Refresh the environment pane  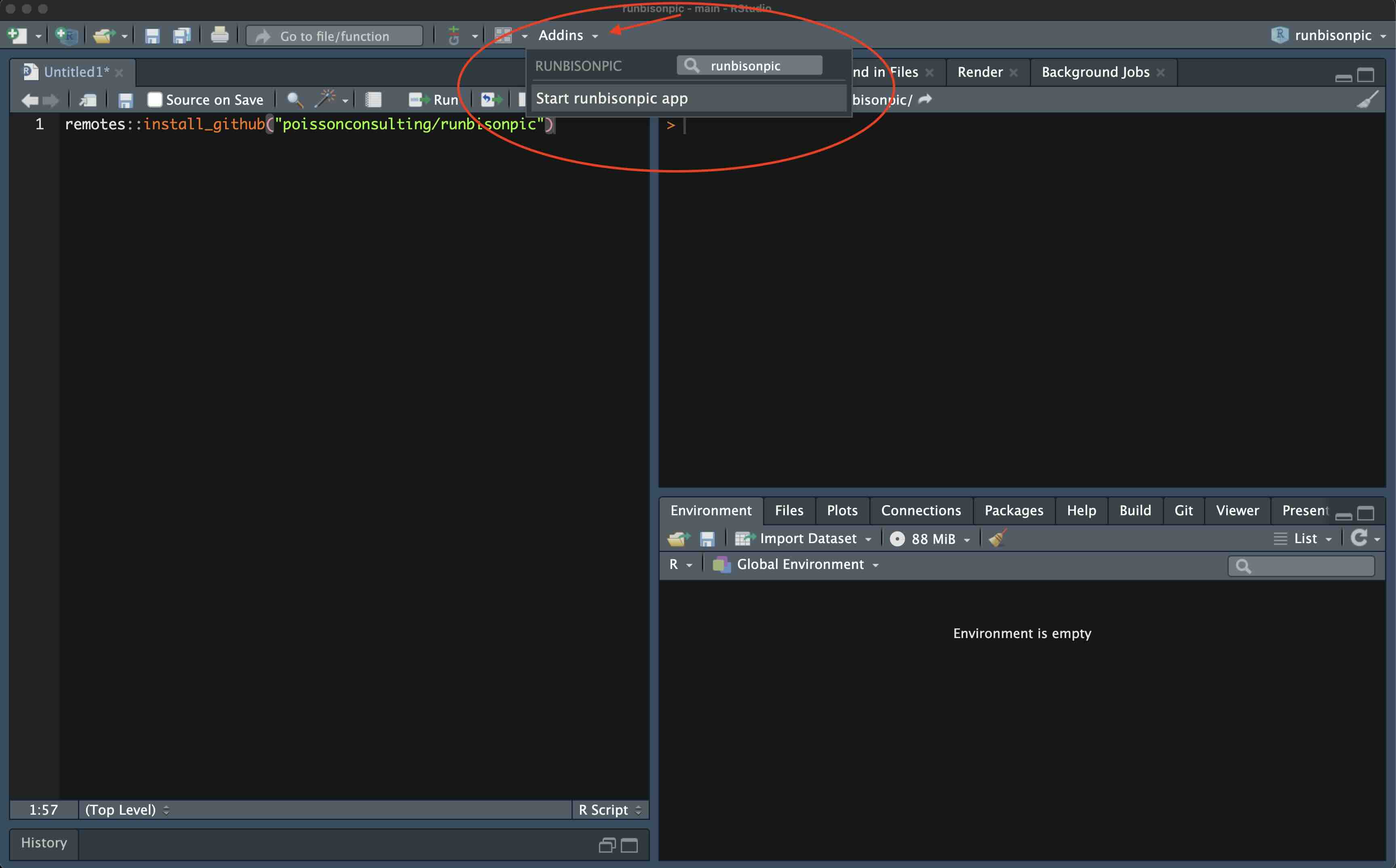[x=1359, y=538]
